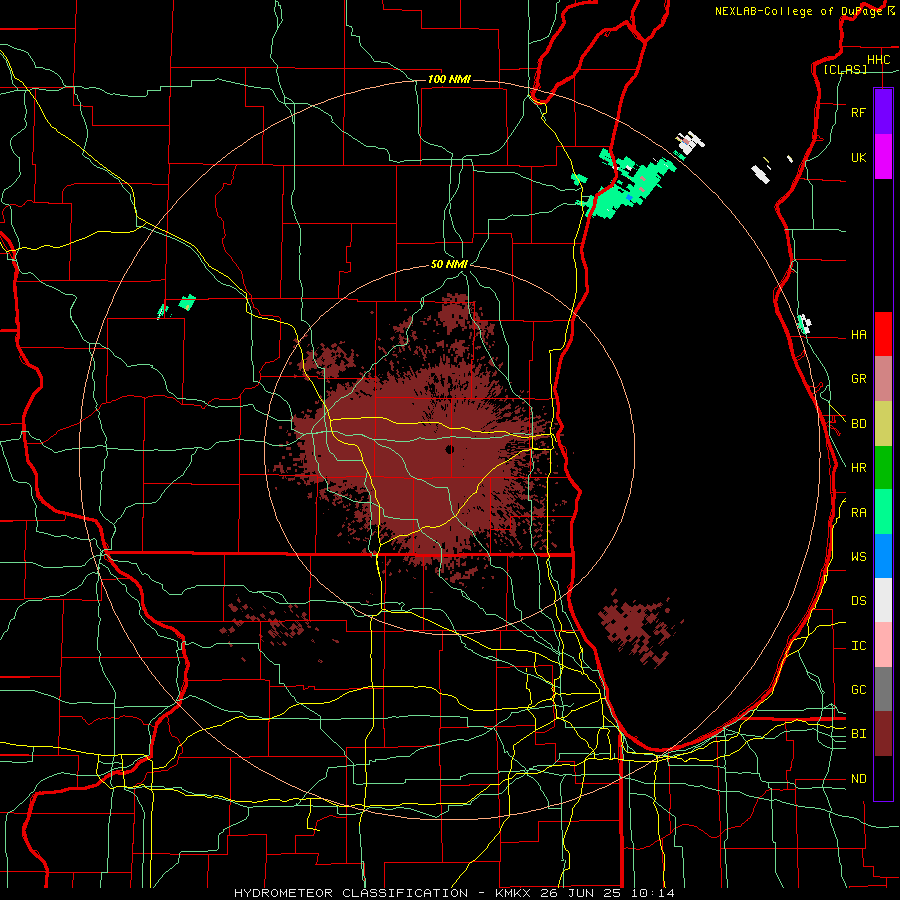Click the BI brown legend swatch

883,734
